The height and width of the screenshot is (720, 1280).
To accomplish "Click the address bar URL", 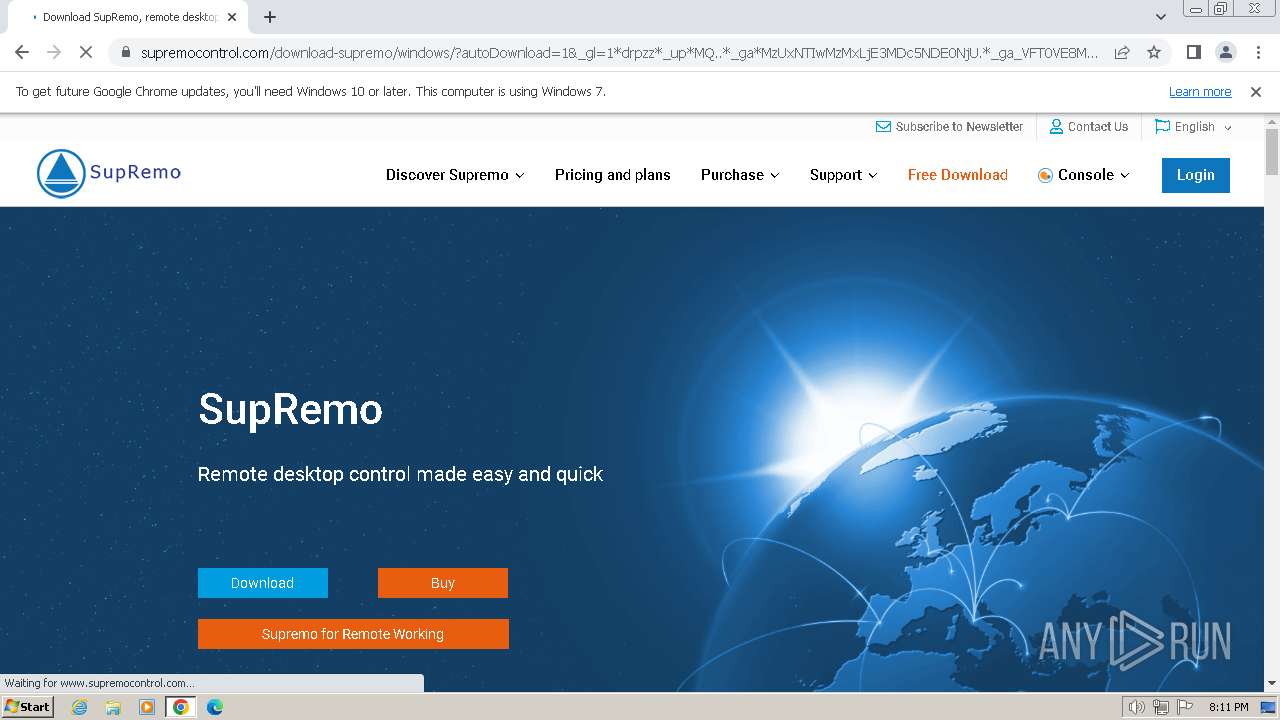I will [x=620, y=53].
